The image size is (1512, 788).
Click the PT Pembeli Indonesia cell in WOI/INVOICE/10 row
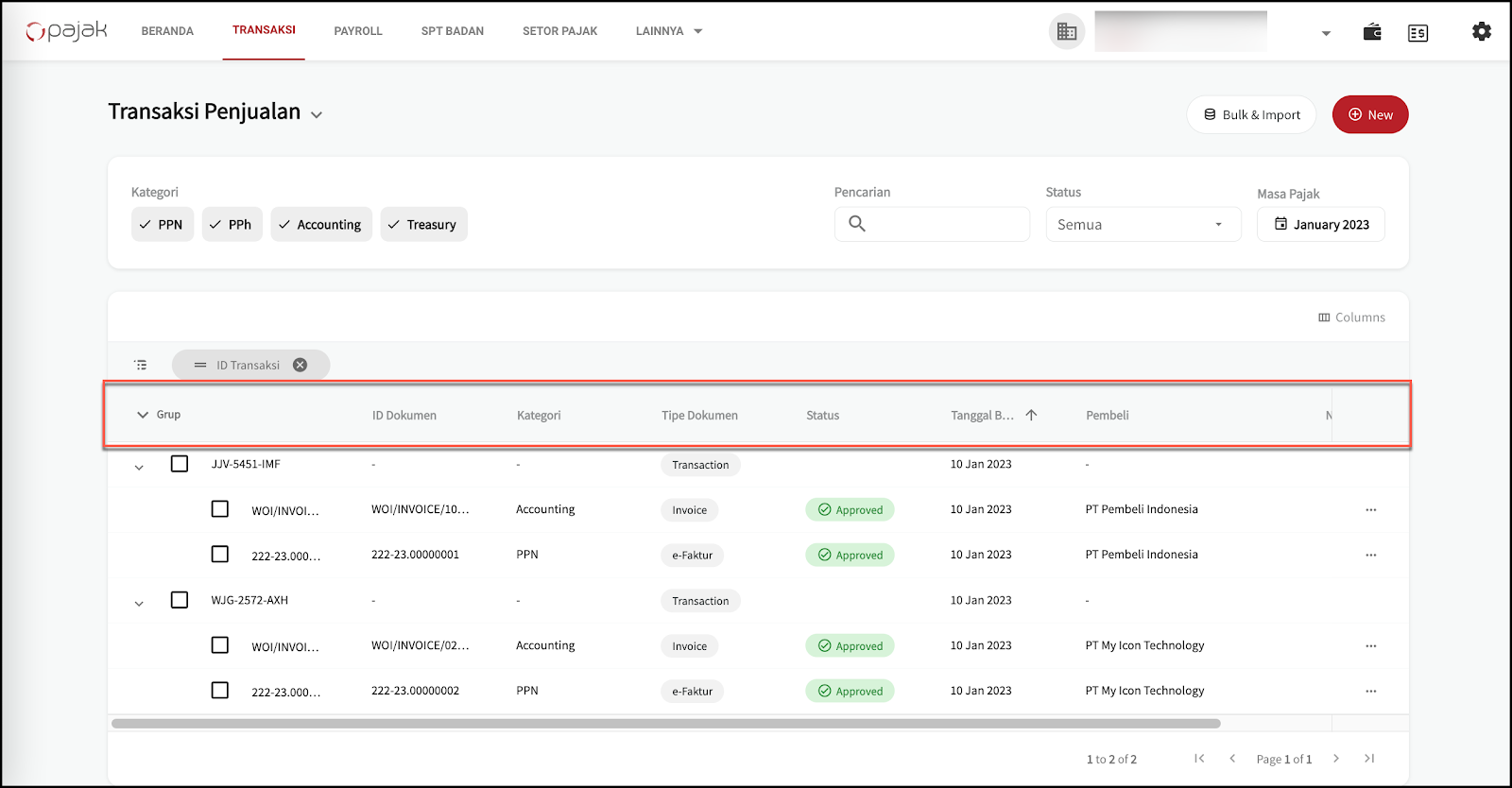click(x=1142, y=509)
